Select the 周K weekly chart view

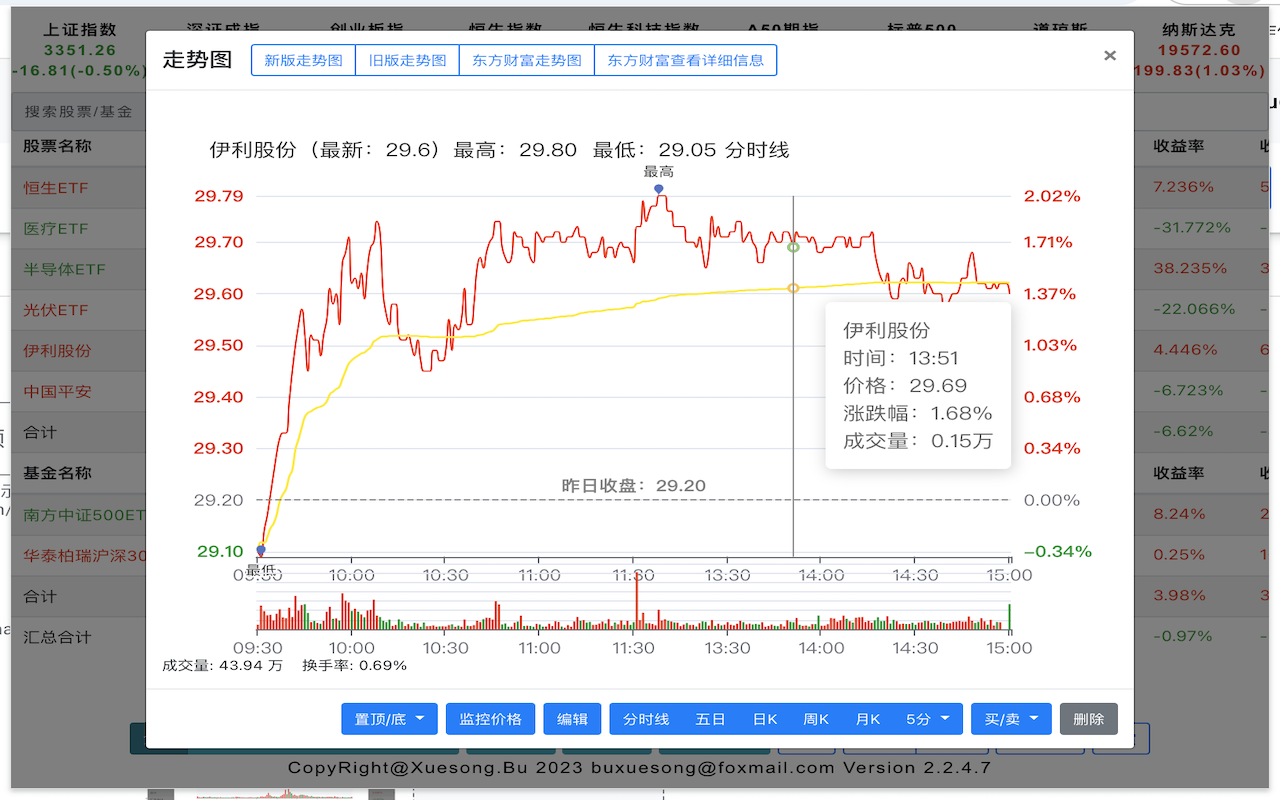point(815,718)
